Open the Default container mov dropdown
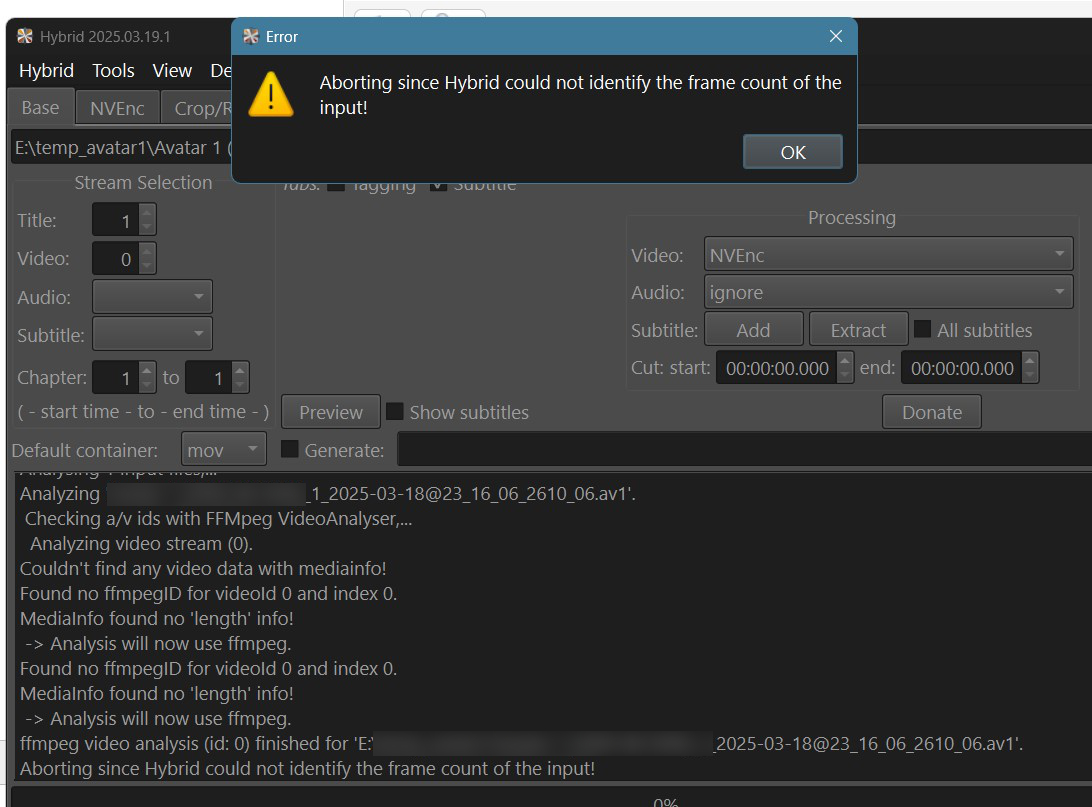The image size is (1092, 807). [224, 450]
